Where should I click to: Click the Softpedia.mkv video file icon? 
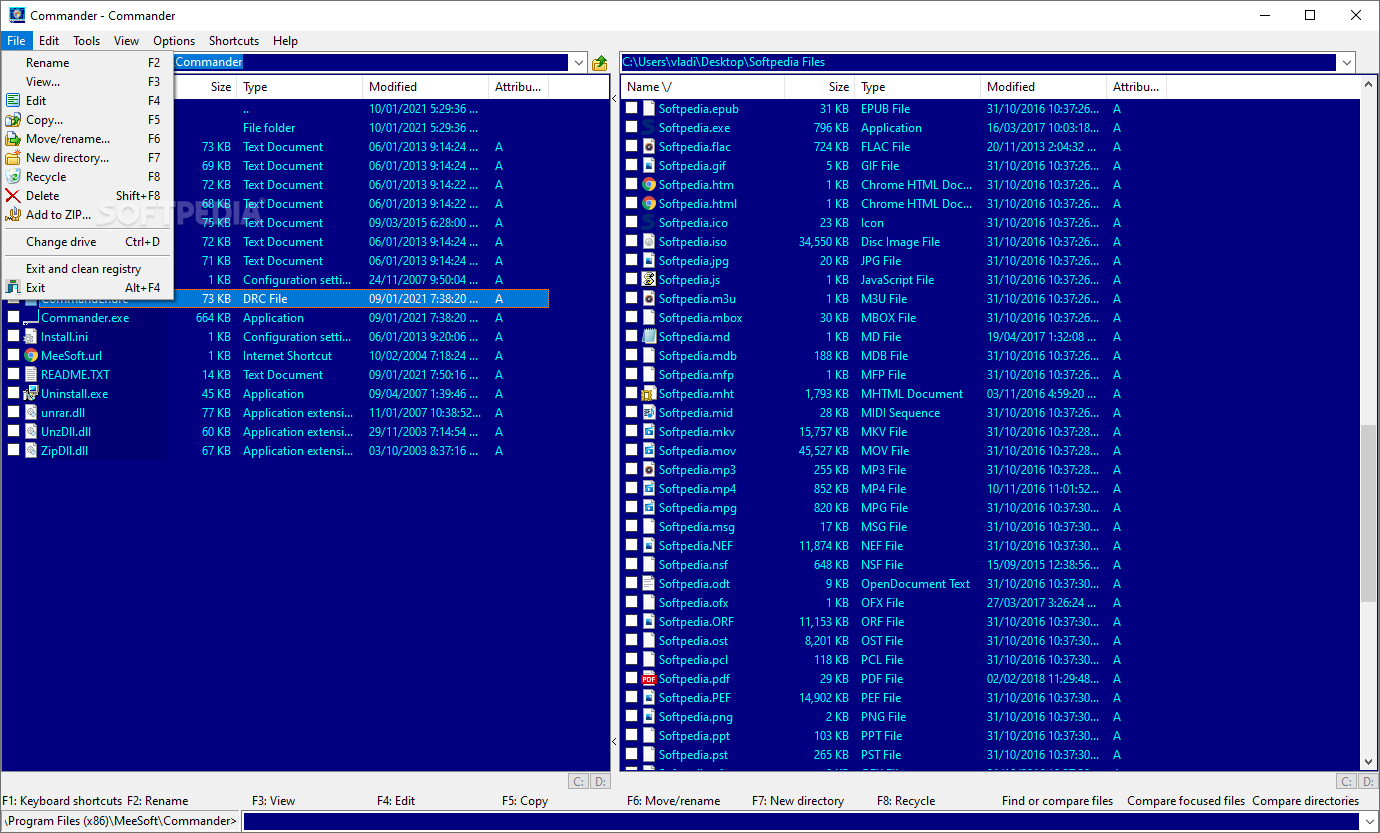[x=648, y=431]
